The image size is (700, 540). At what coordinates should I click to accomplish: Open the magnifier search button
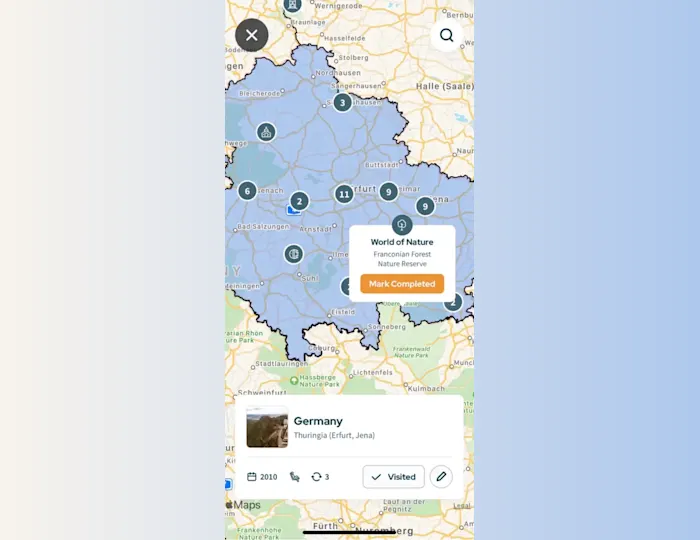coord(446,35)
